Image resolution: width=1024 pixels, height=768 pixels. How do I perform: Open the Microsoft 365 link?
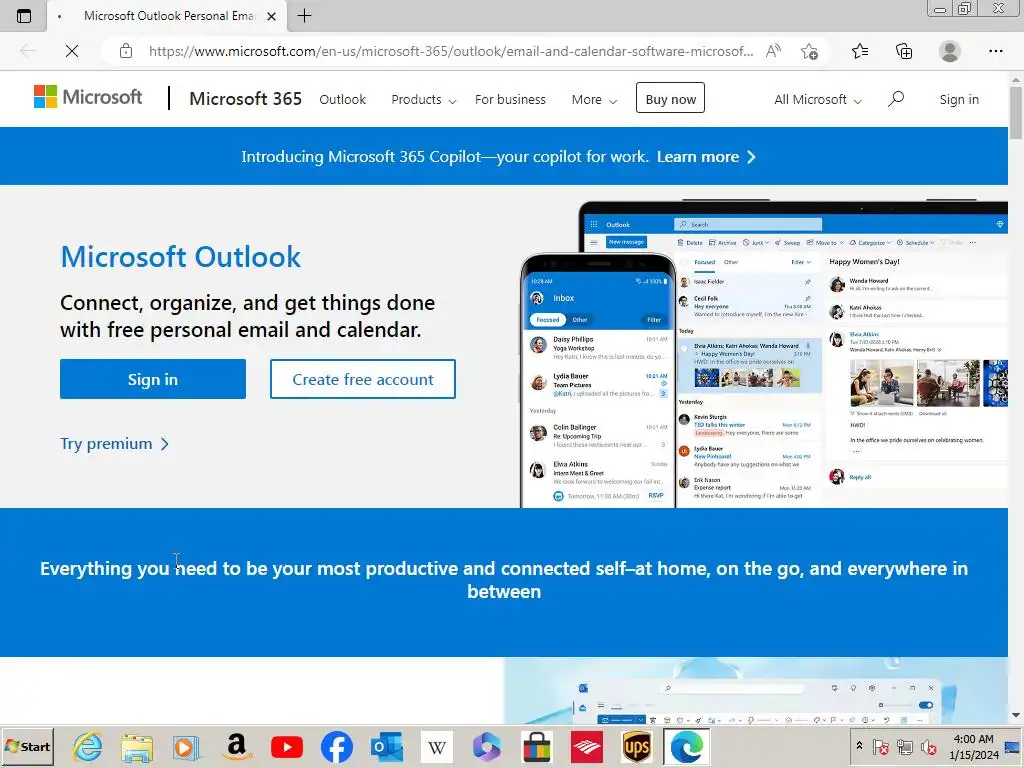pos(246,99)
